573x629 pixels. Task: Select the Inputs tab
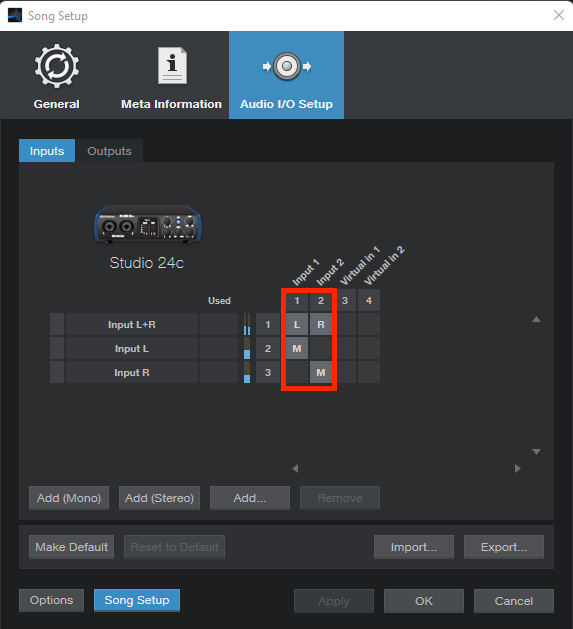click(47, 151)
